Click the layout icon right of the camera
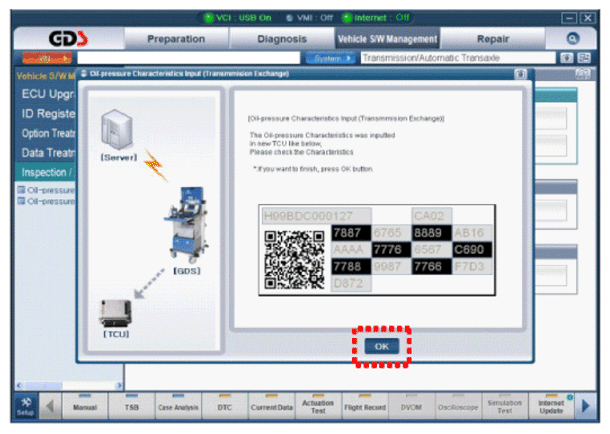Image resolution: width=610 pixels, height=434 pixels. (x=584, y=58)
